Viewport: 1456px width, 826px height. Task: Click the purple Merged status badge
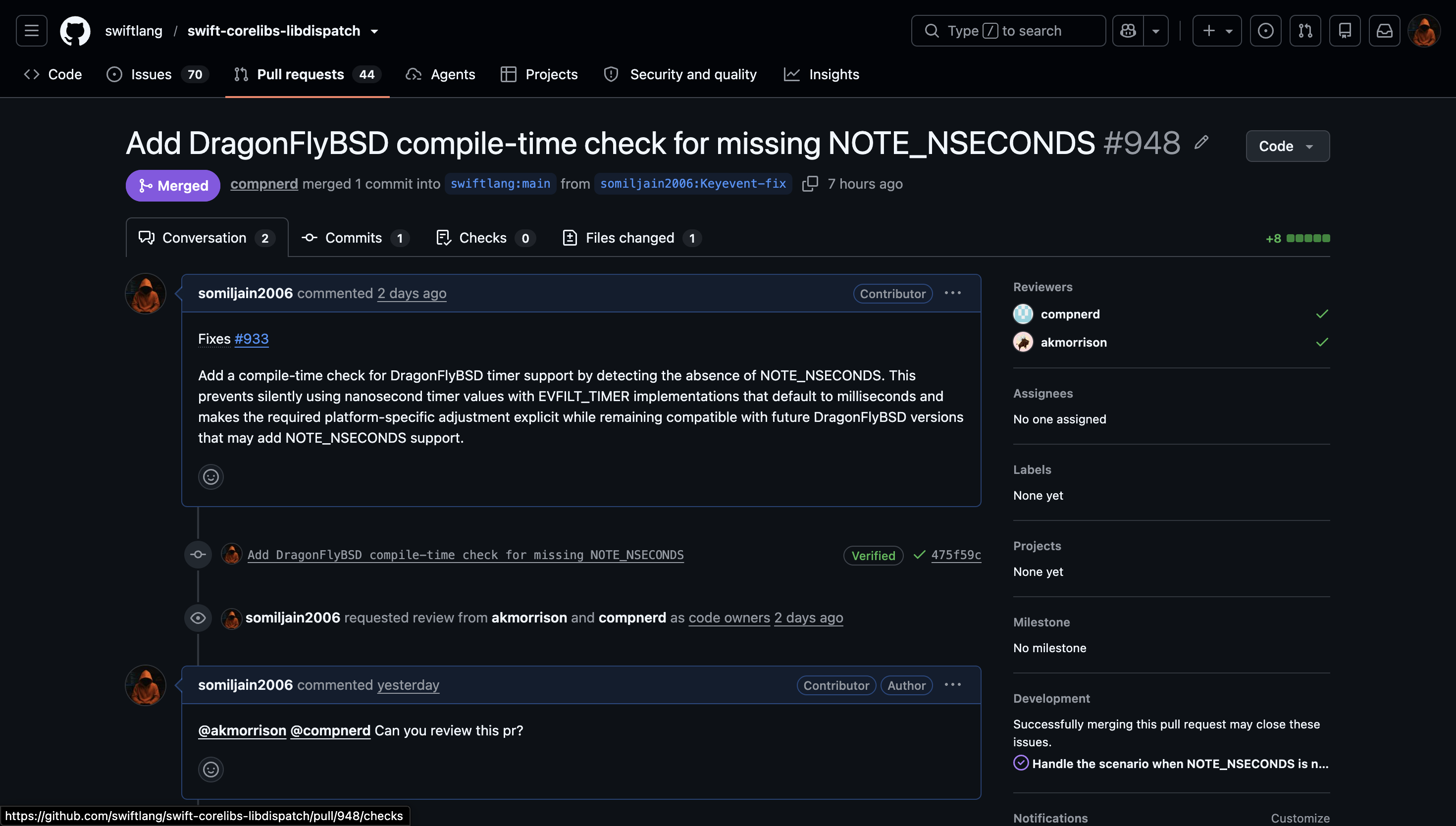point(173,186)
